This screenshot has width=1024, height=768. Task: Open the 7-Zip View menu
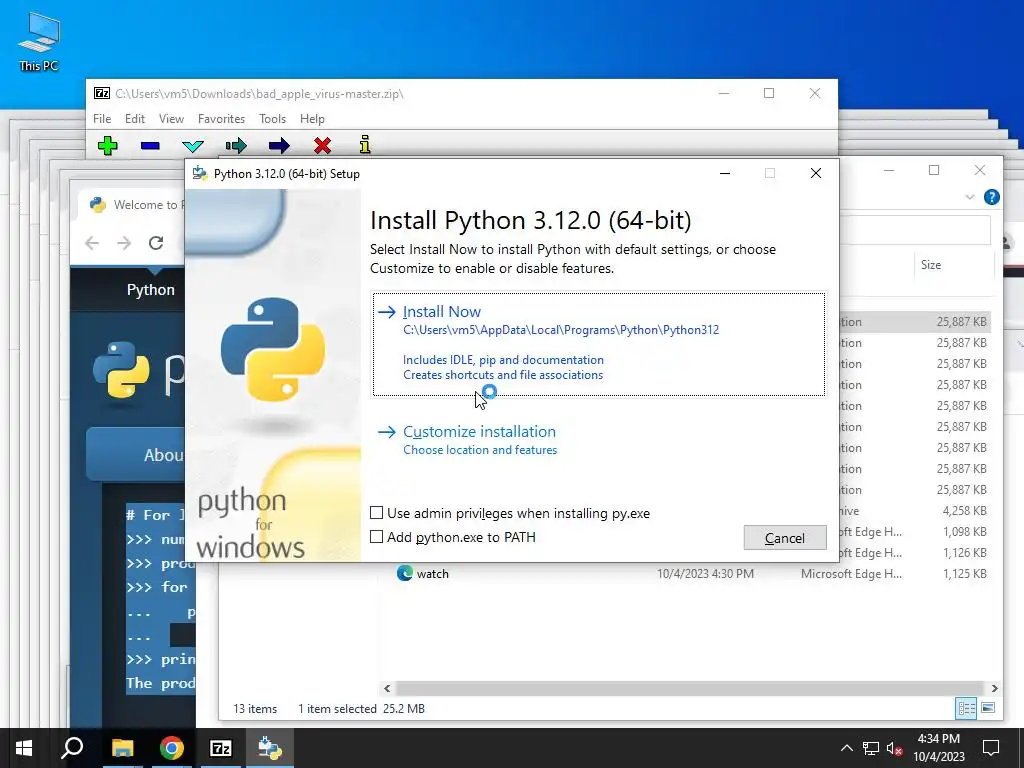(x=171, y=119)
